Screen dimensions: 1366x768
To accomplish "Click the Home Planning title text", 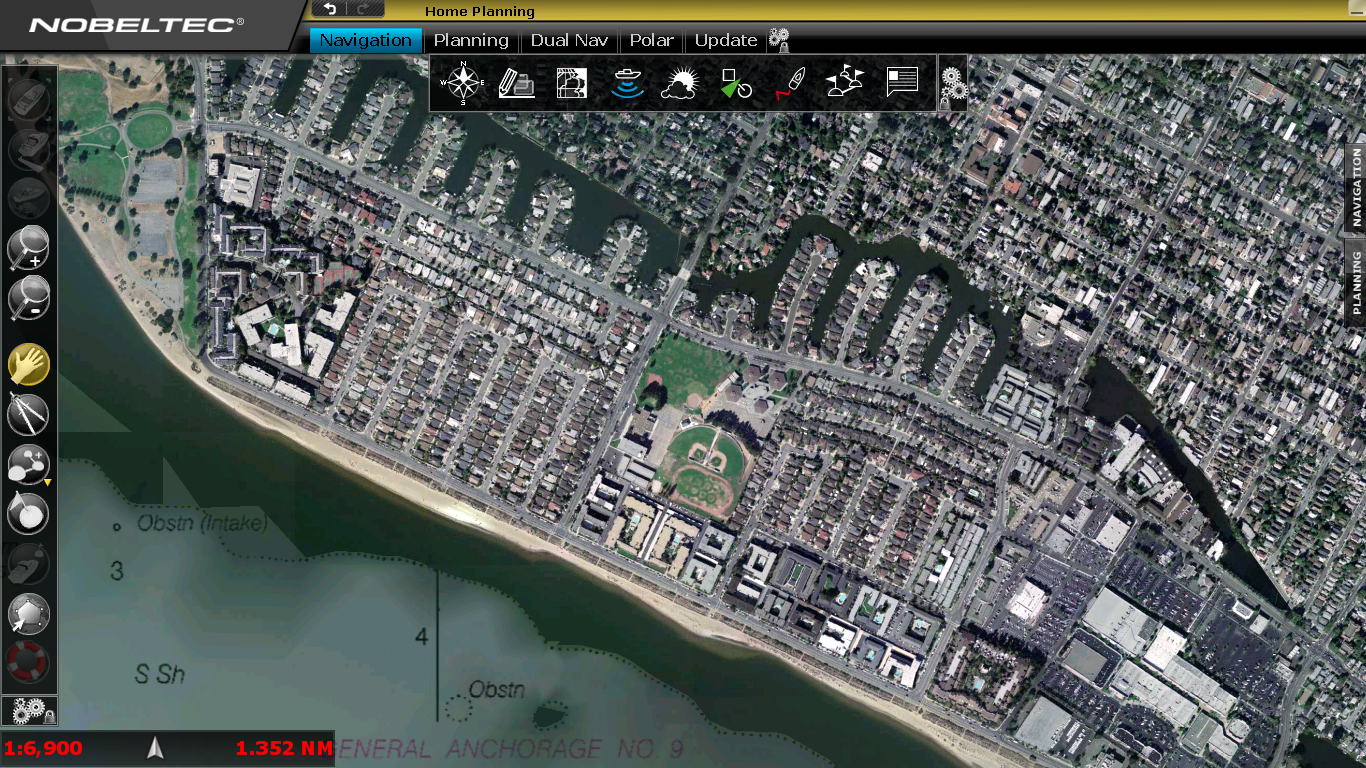I will tap(480, 12).
